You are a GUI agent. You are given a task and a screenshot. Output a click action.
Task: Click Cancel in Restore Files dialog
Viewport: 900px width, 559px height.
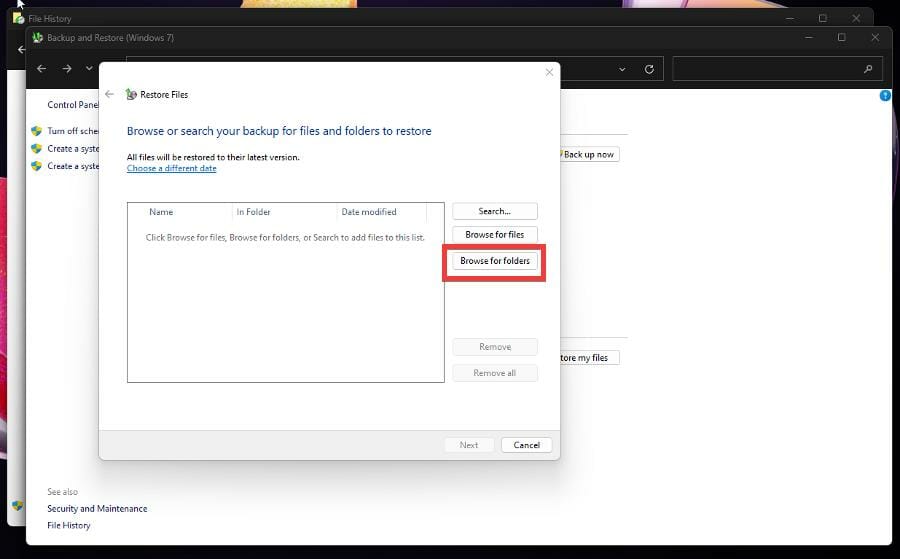click(x=526, y=445)
